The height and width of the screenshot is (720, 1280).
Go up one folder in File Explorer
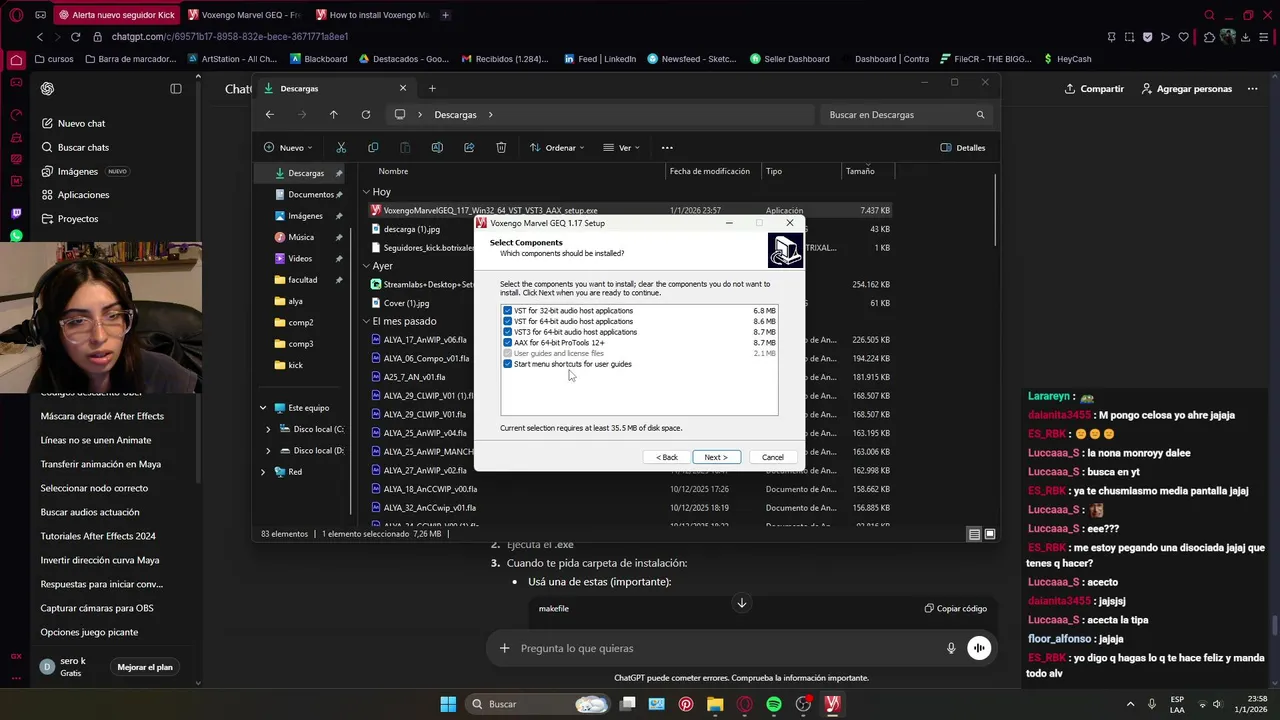click(334, 114)
